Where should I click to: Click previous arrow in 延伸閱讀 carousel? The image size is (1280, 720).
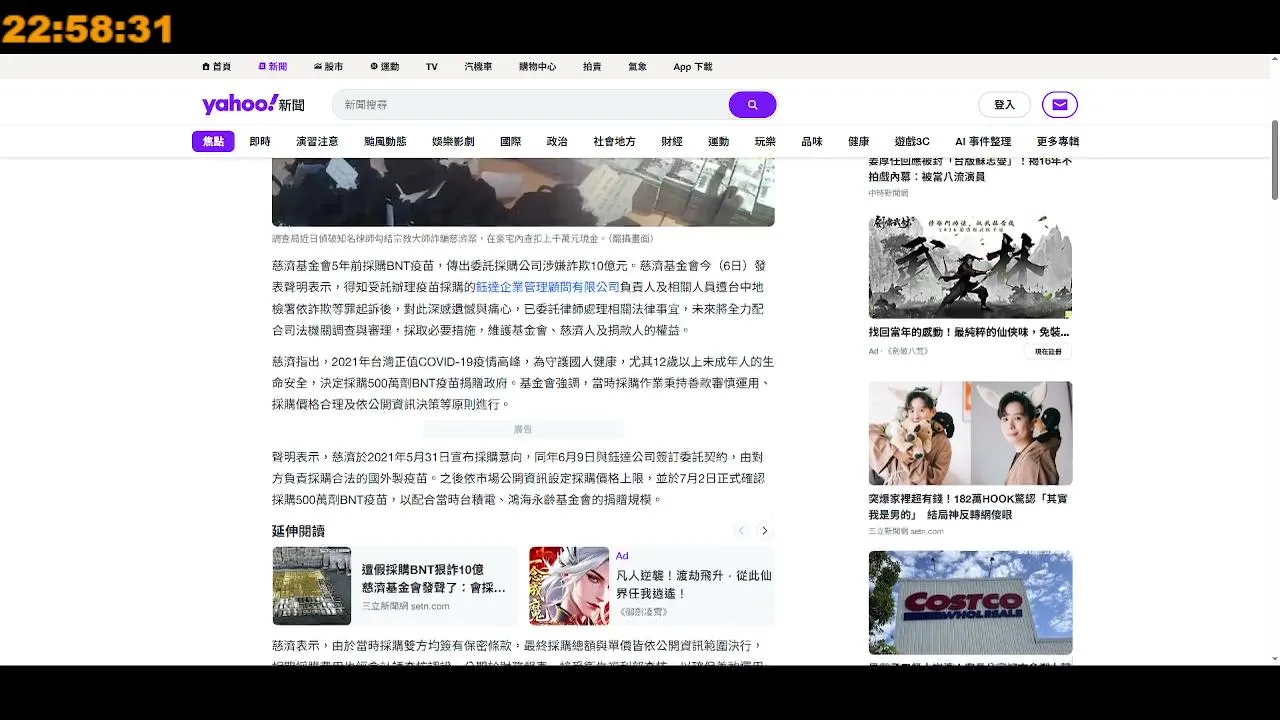coord(741,531)
